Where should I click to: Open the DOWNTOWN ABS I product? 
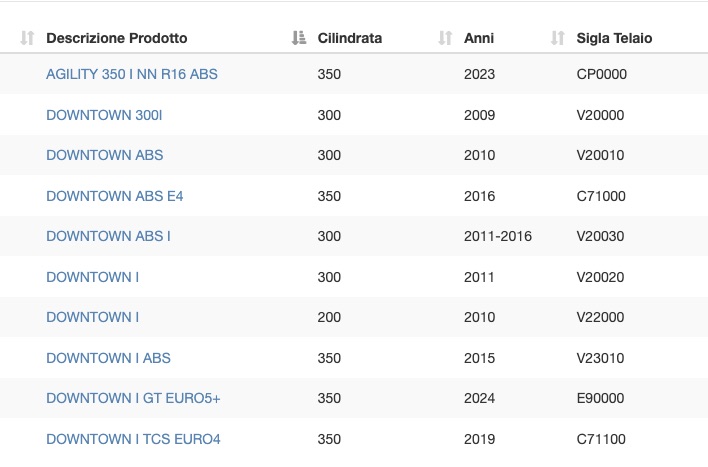click(108, 236)
